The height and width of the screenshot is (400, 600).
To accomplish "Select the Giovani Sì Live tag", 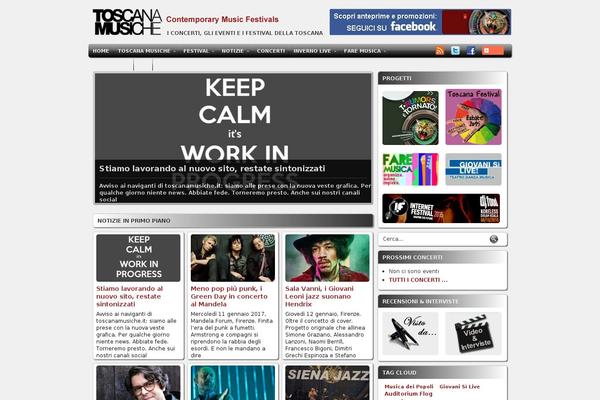I will point(459,387).
